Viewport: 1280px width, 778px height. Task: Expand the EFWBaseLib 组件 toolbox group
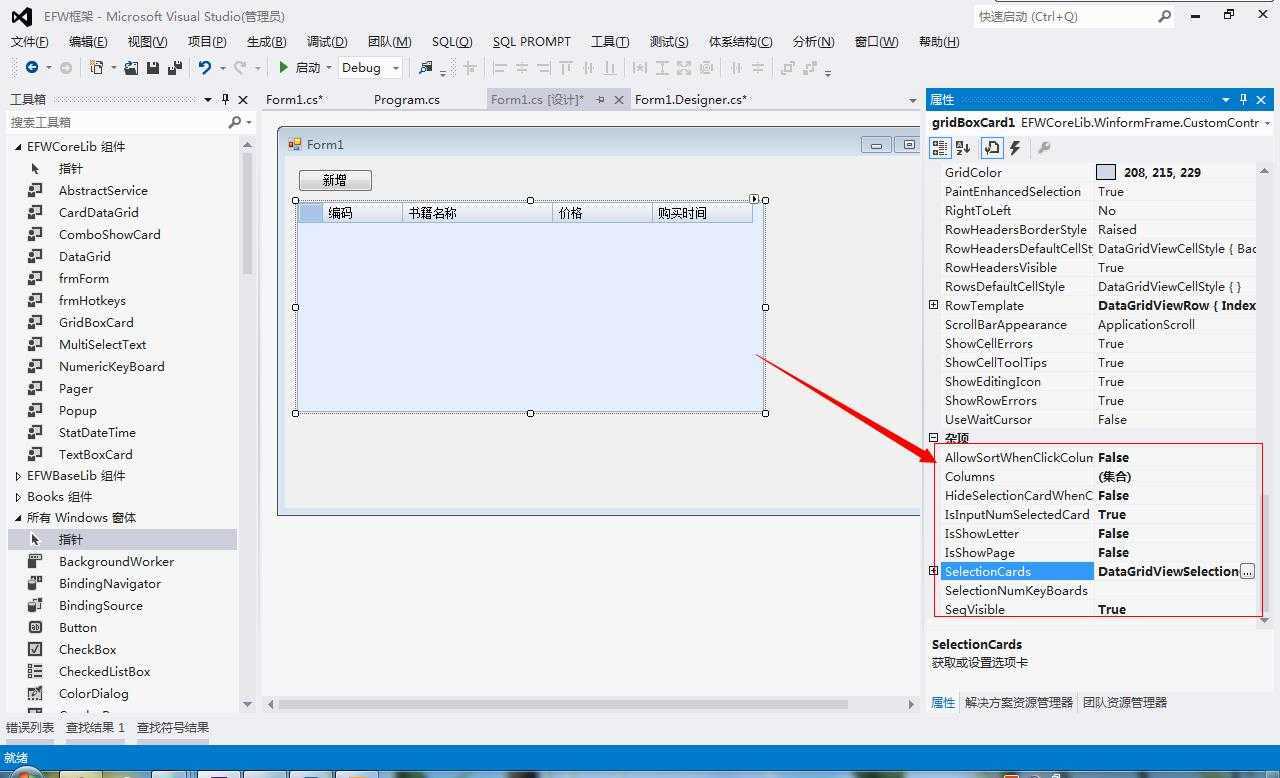pyautogui.click(x=18, y=475)
